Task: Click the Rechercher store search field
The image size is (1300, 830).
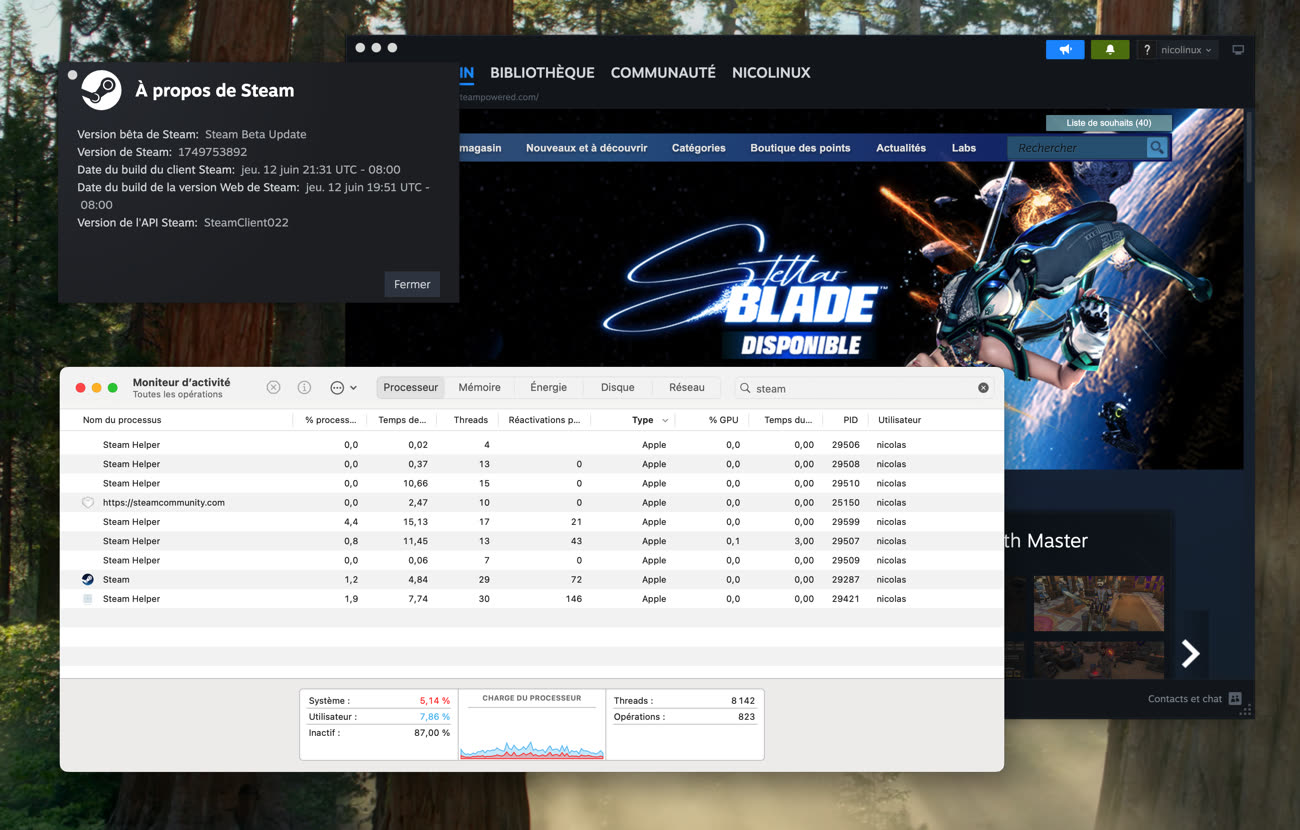Action: (x=1078, y=148)
